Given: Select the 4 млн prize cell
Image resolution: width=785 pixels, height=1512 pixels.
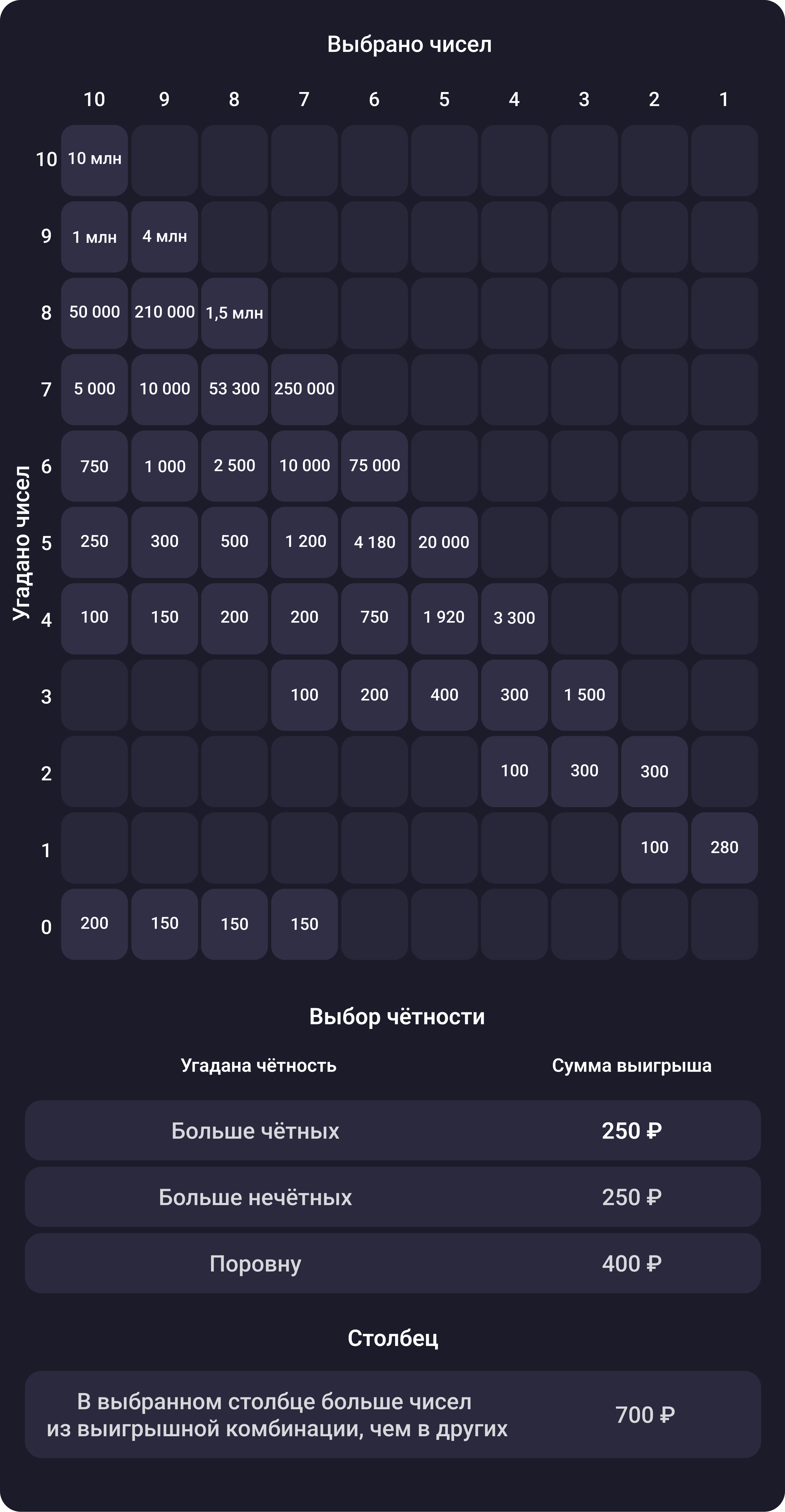Looking at the screenshot, I should pos(164,237).
